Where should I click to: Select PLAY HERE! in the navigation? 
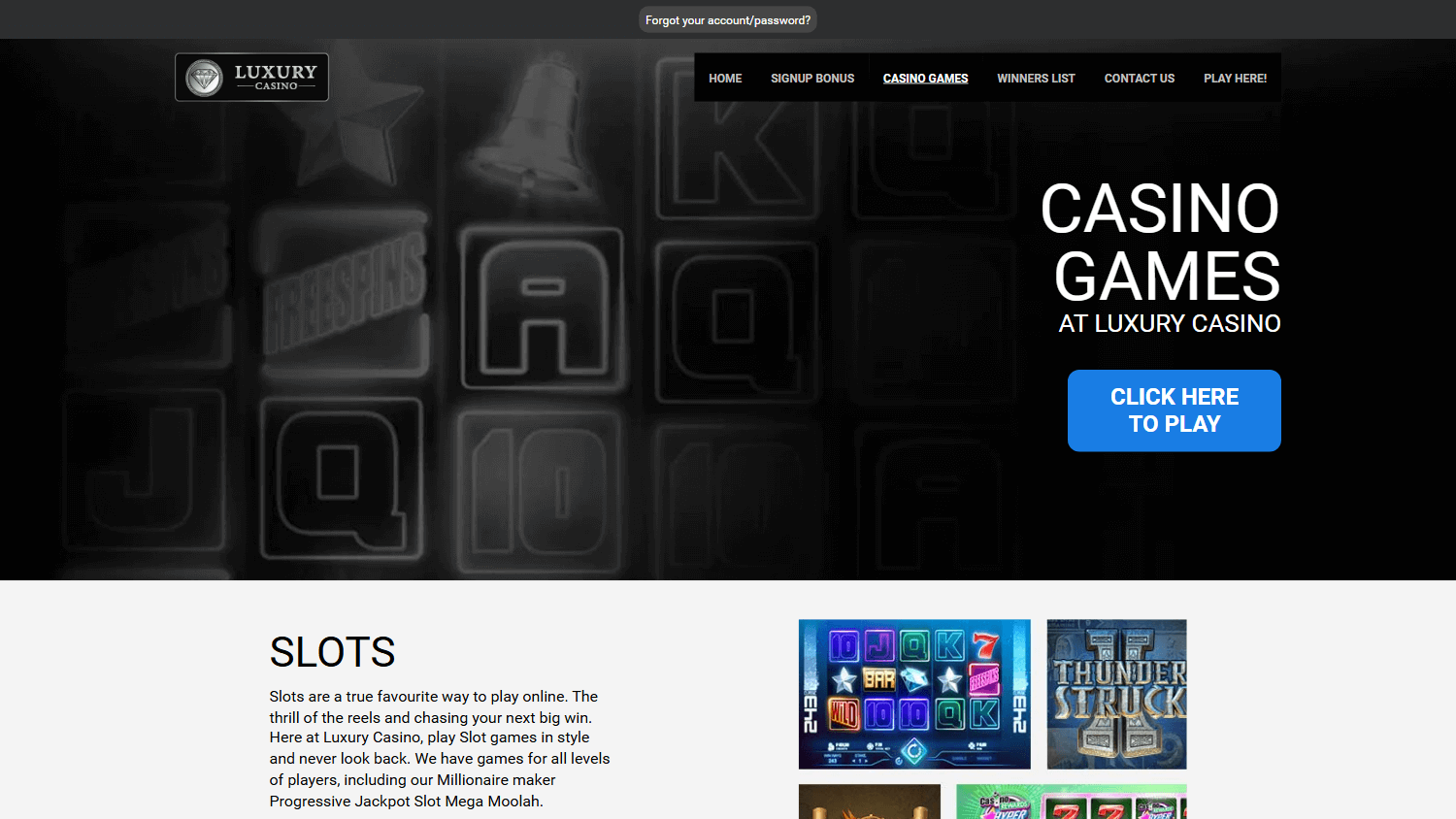(1235, 78)
